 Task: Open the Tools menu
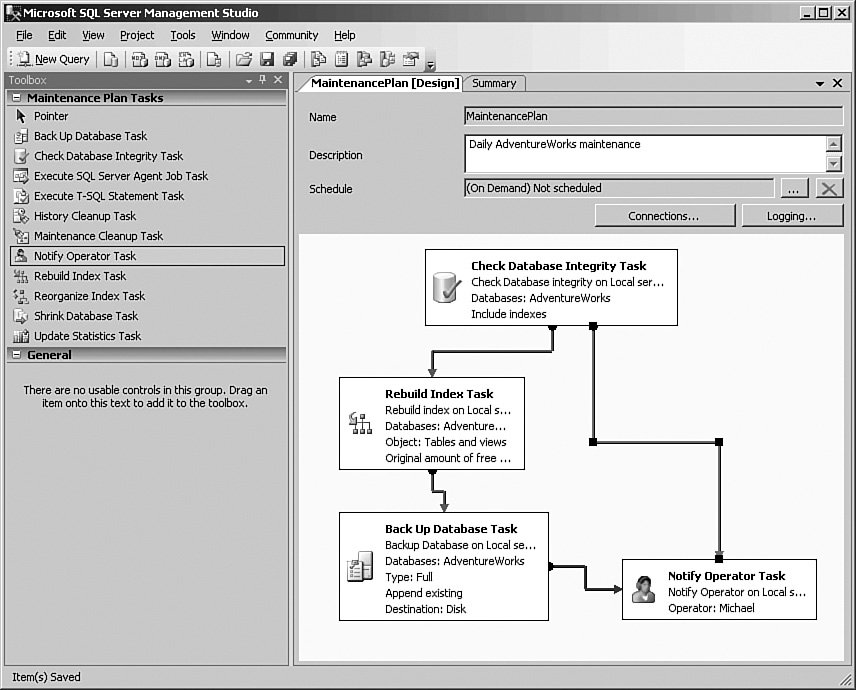tap(182, 35)
